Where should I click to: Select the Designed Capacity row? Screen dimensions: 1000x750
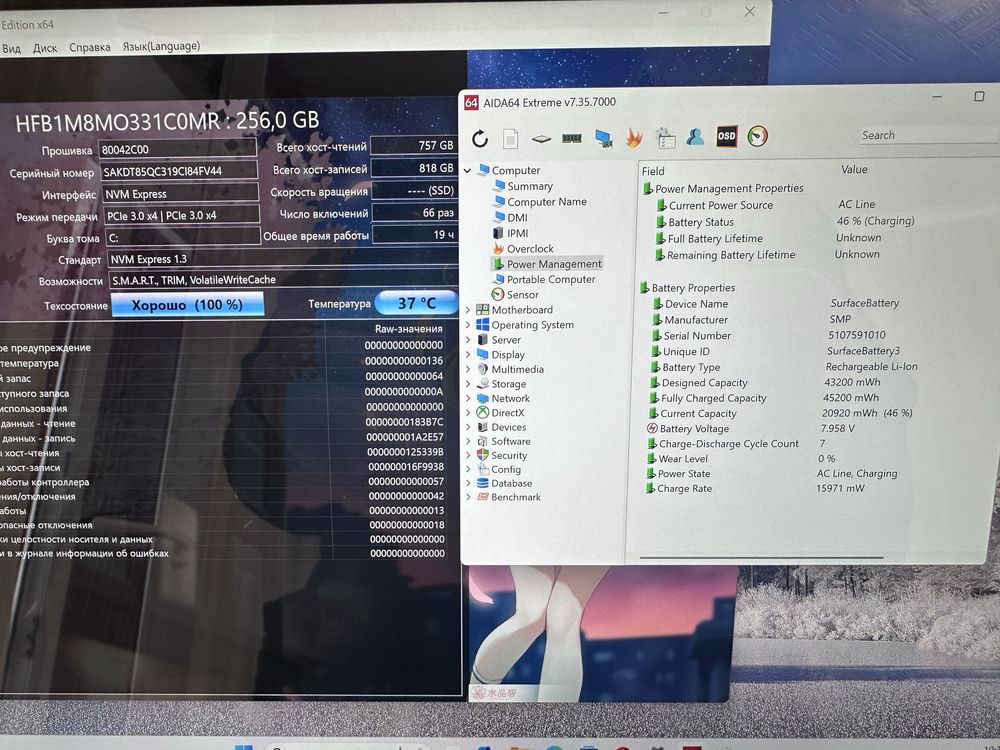point(765,383)
